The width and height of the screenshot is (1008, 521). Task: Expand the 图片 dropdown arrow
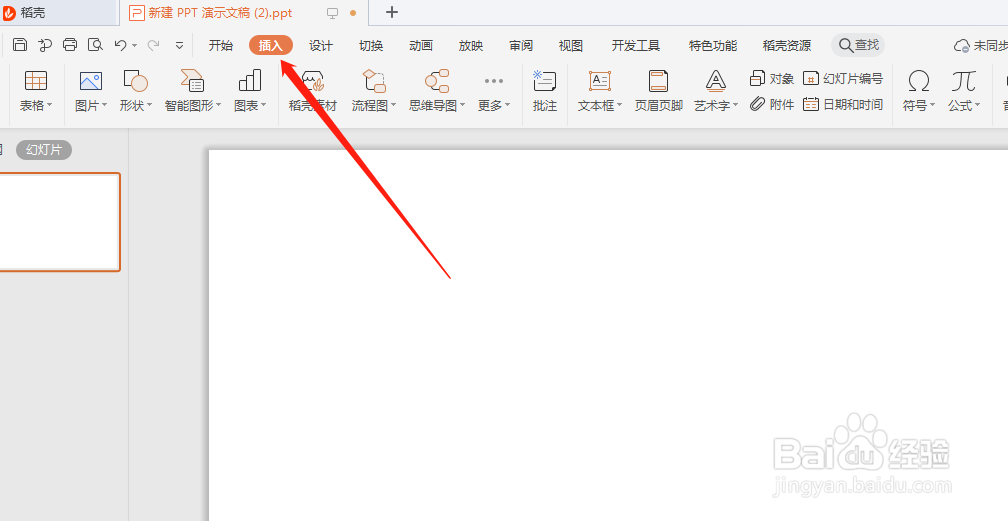point(105,105)
